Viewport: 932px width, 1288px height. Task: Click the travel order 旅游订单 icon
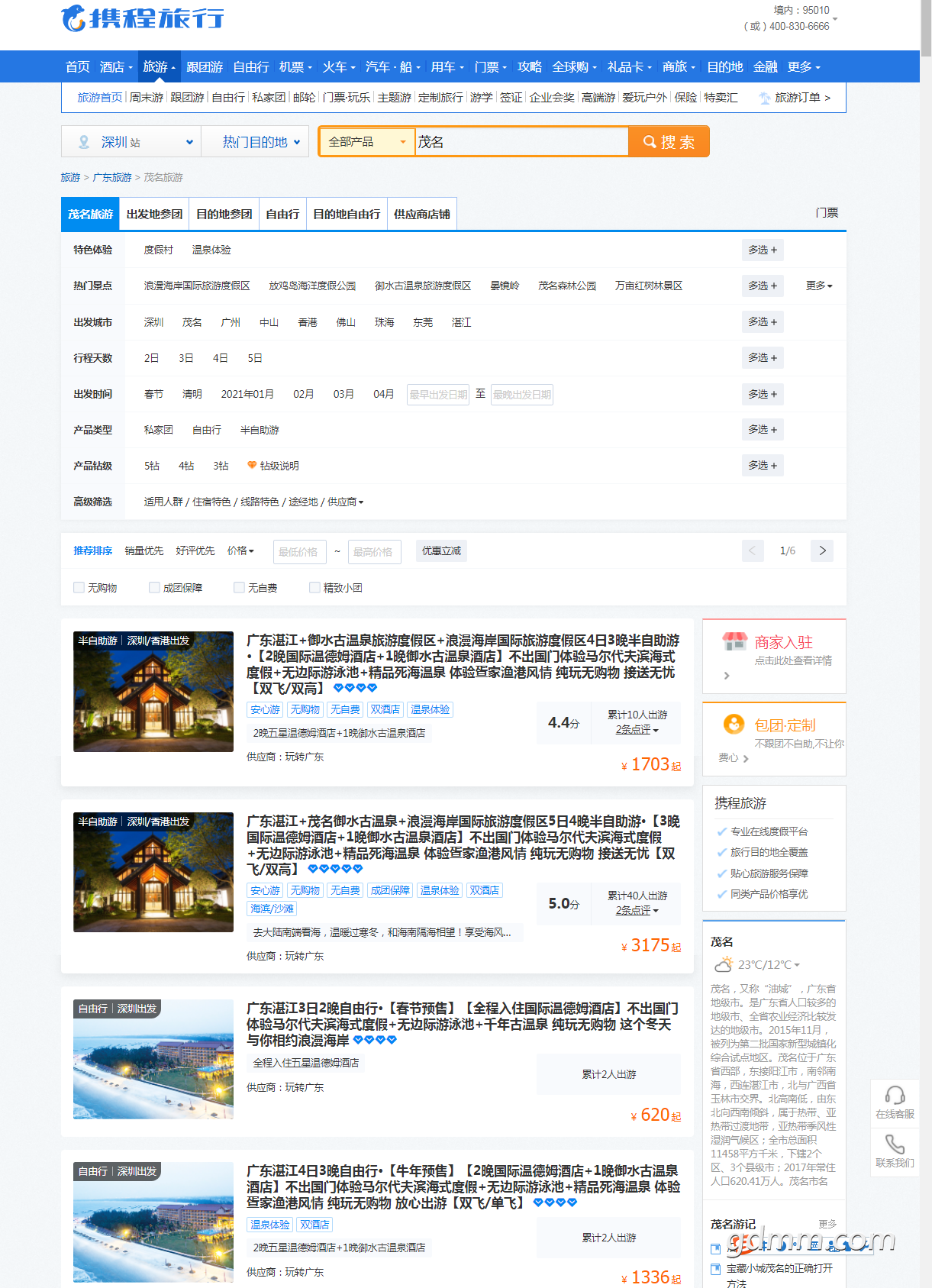pyautogui.click(x=764, y=98)
